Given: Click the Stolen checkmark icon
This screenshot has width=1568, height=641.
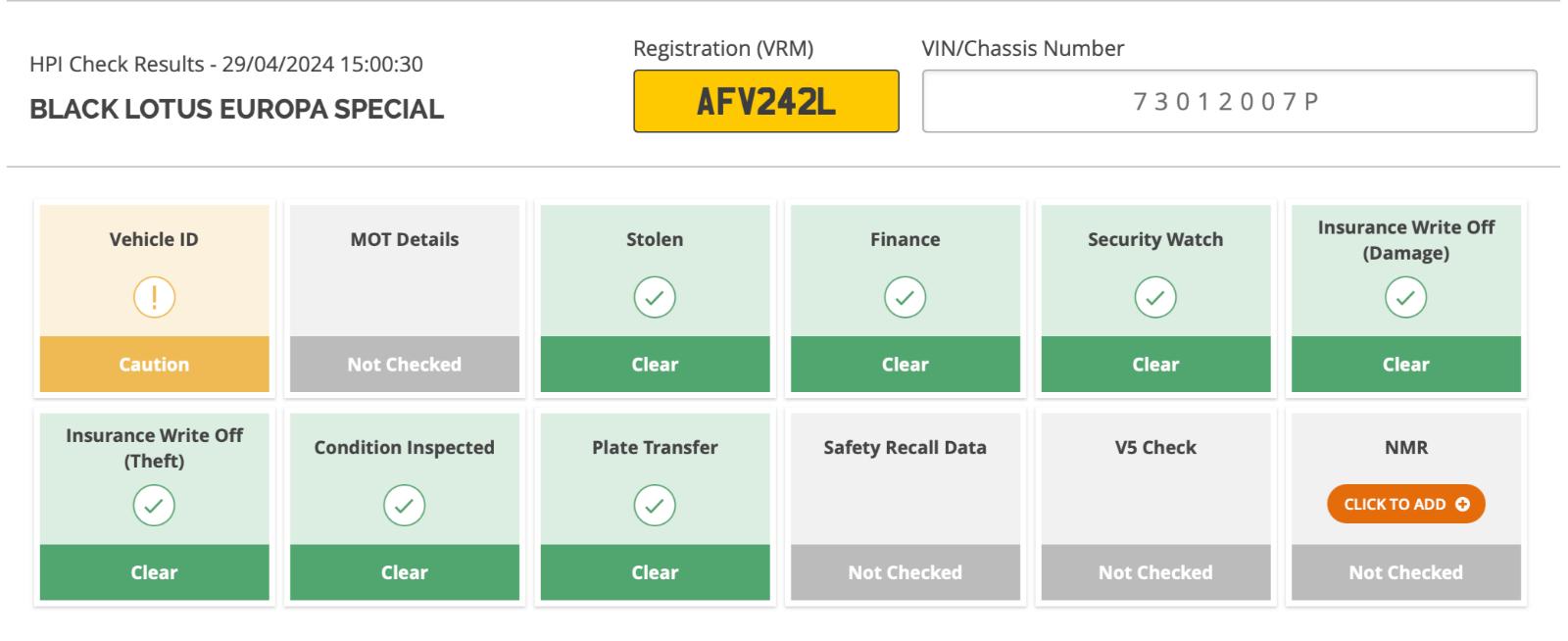Looking at the screenshot, I should 655,297.
